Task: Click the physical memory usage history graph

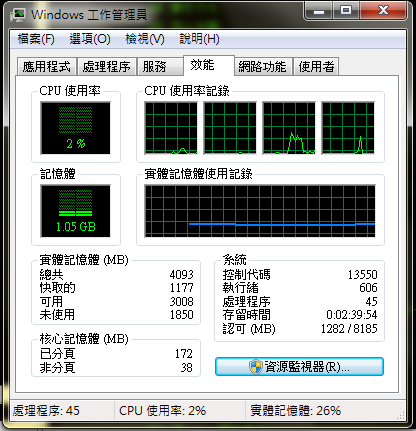Action: pyautogui.click(x=260, y=211)
